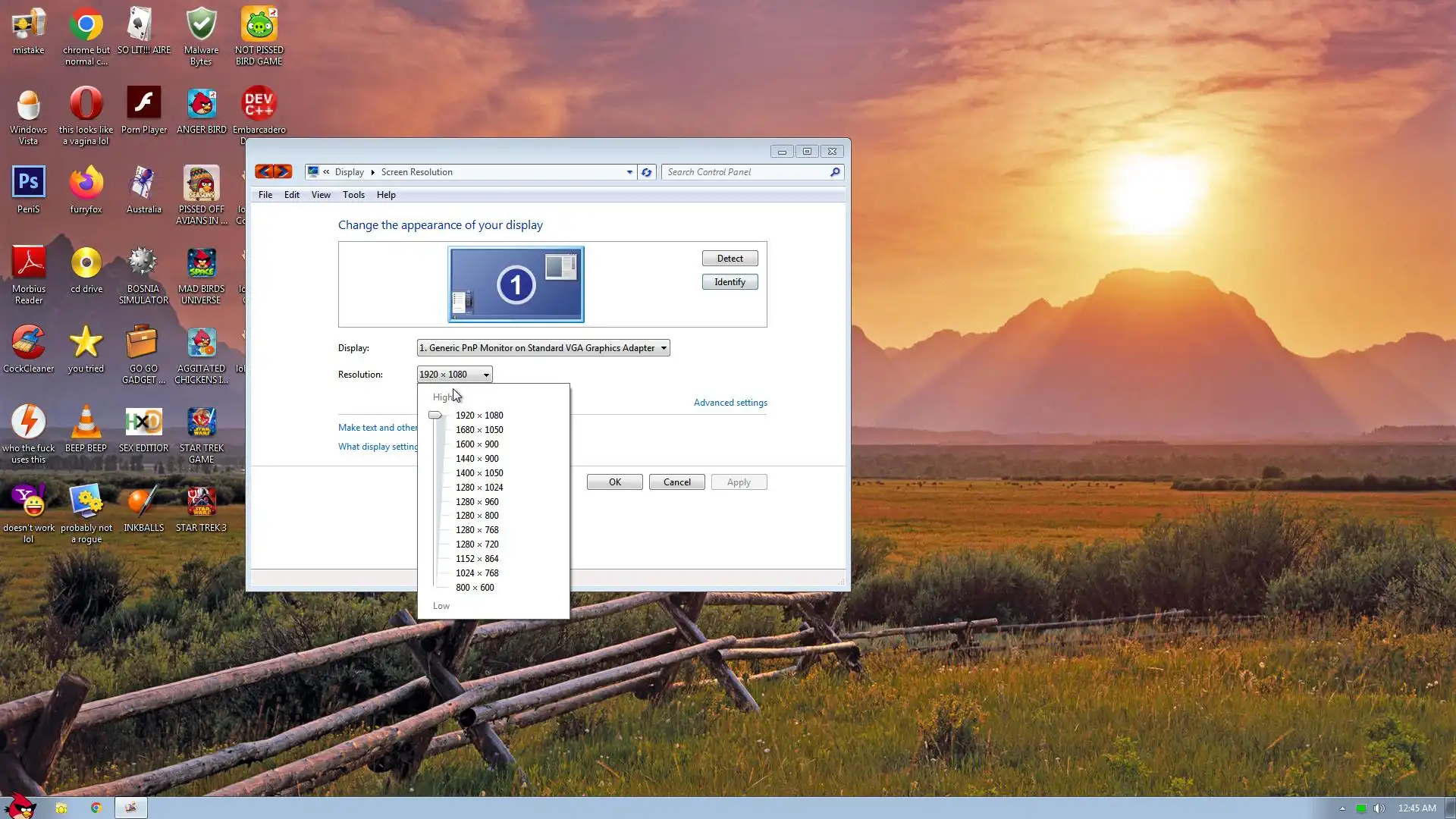
Task: Select the 1280 × 720 resolution option
Action: (477, 544)
